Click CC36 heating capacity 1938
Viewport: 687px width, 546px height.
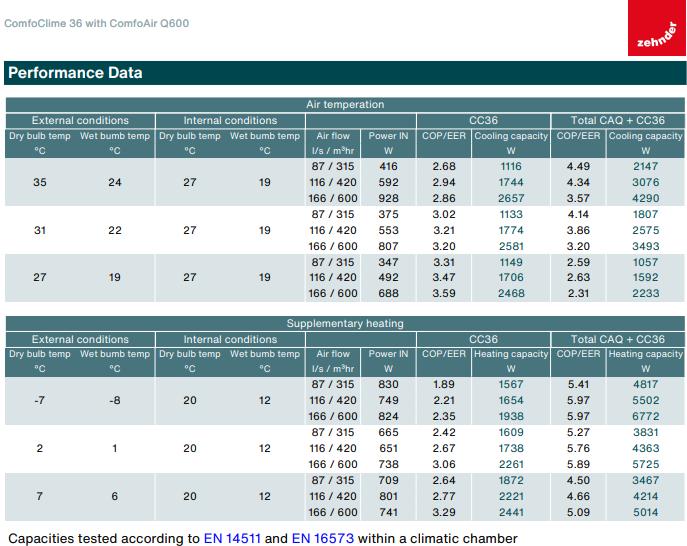coord(511,416)
